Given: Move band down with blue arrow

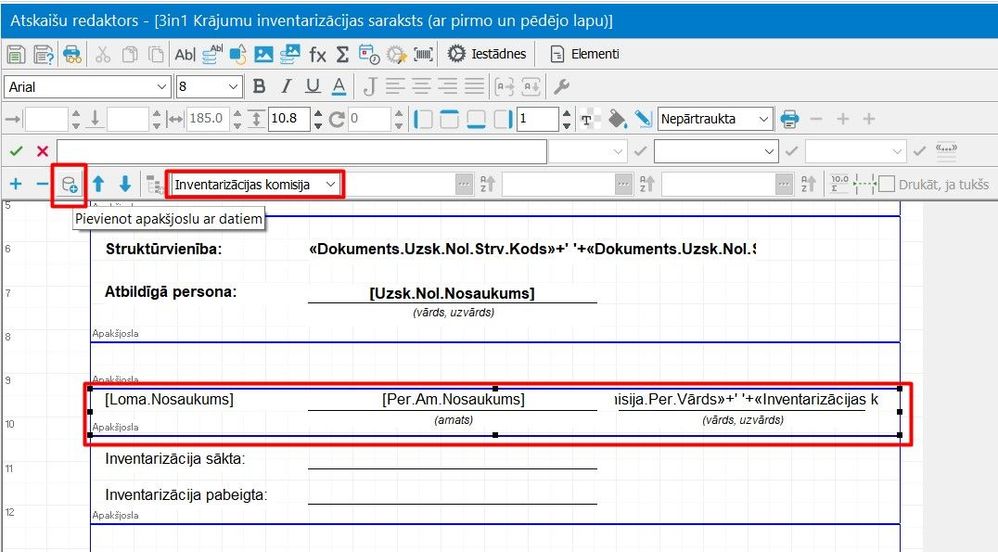Looking at the screenshot, I should click(125, 185).
